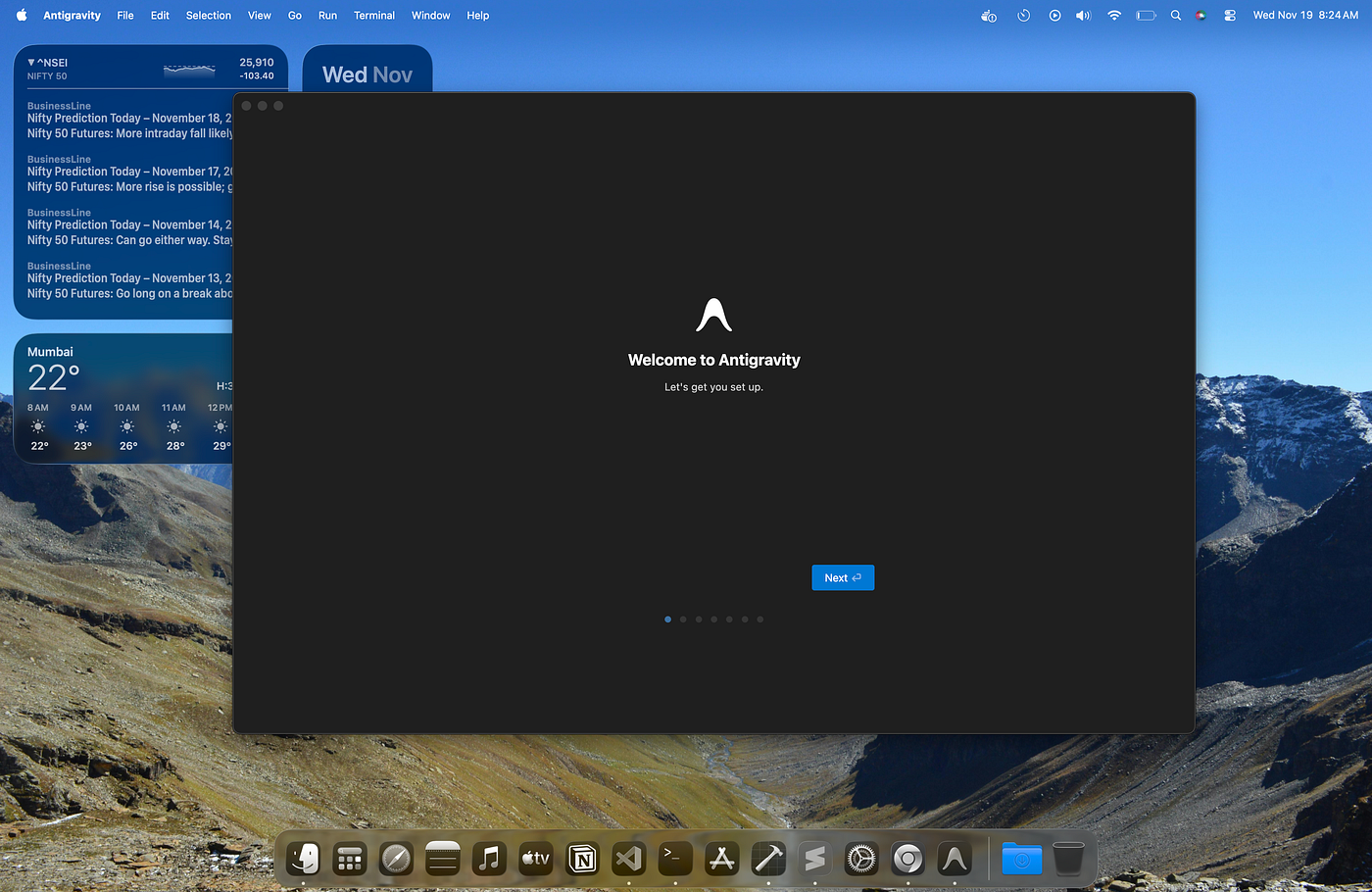
Task: Open the Selection menu
Action: click(x=209, y=16)
